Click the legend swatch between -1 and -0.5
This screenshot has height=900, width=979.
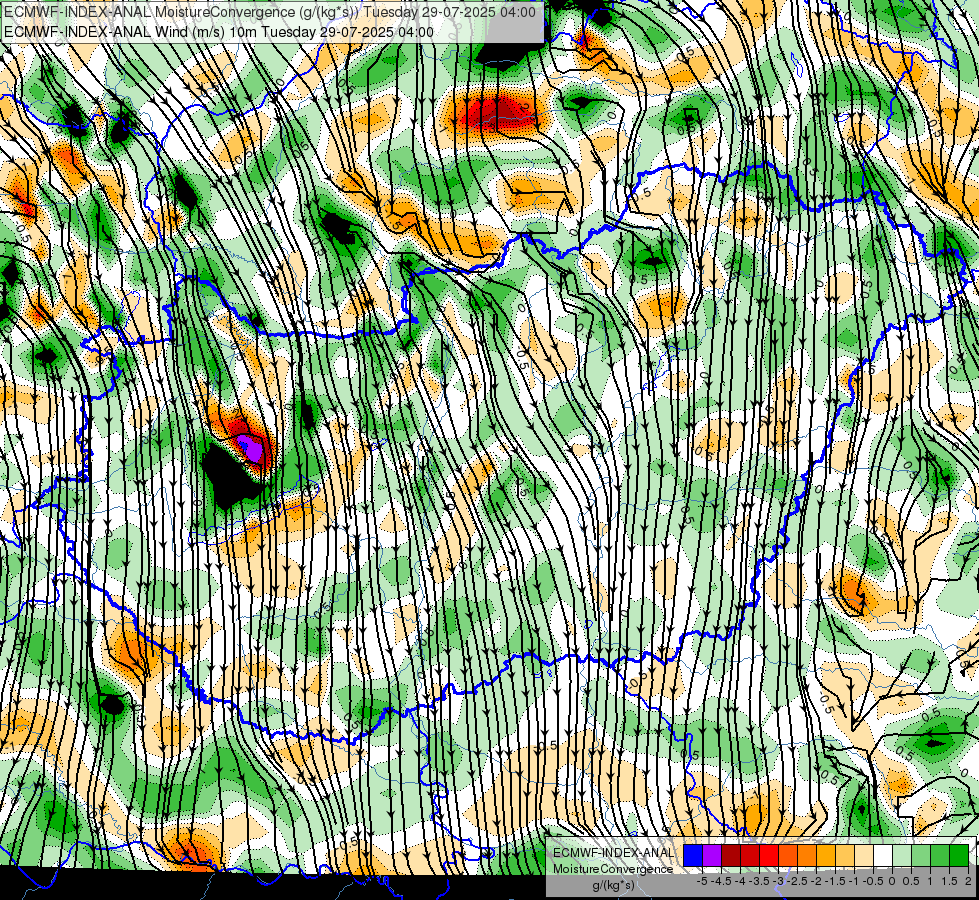[864, 855]
